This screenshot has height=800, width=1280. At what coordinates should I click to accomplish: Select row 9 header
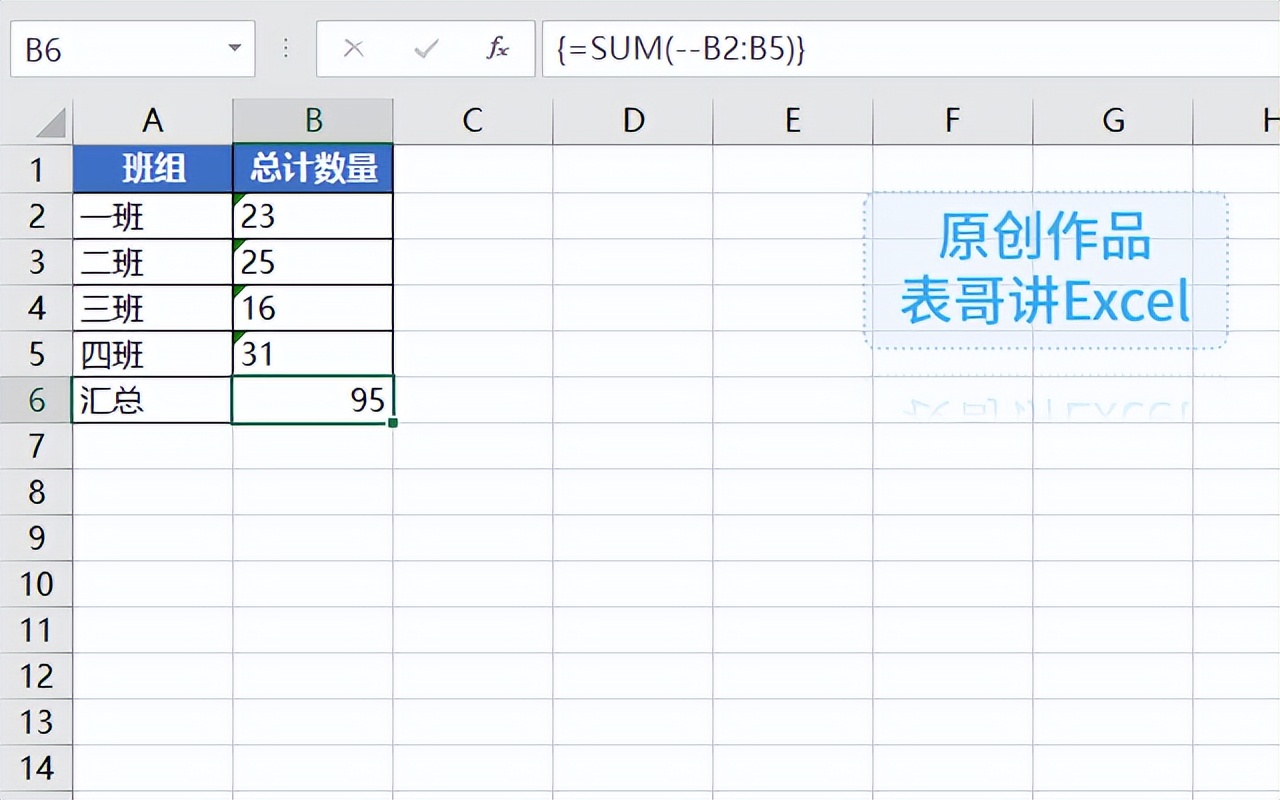pyautogui.click(x=36, y=538)
